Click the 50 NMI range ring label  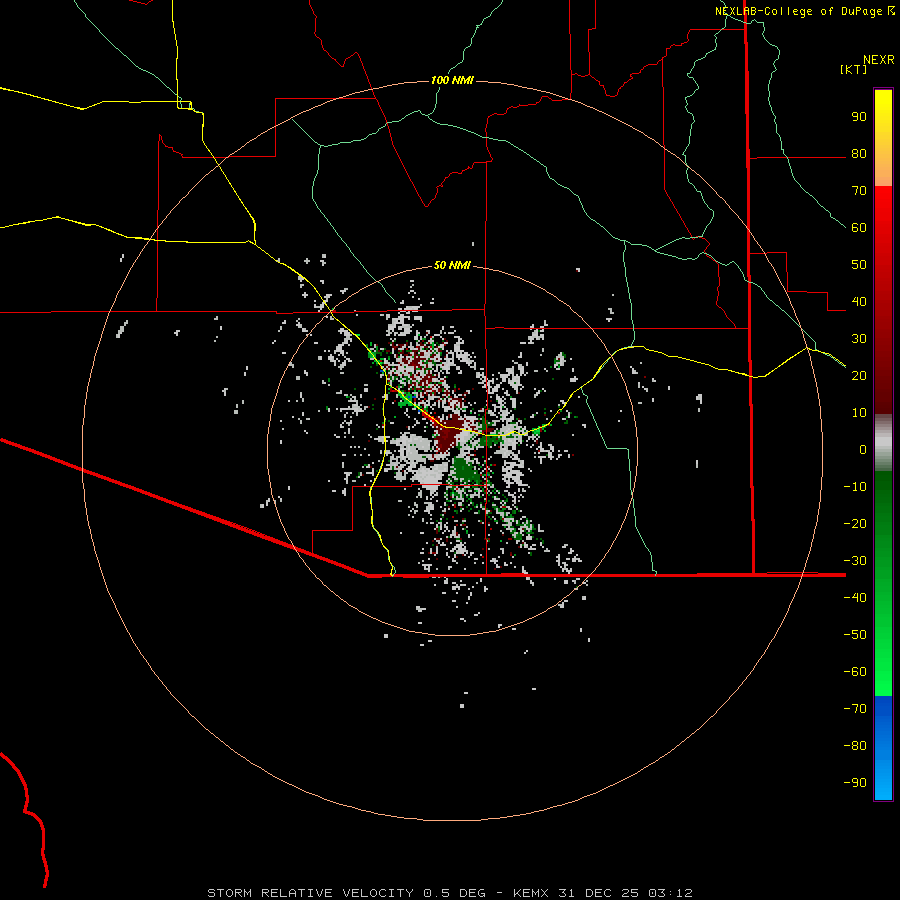click(x=452, y=265)
